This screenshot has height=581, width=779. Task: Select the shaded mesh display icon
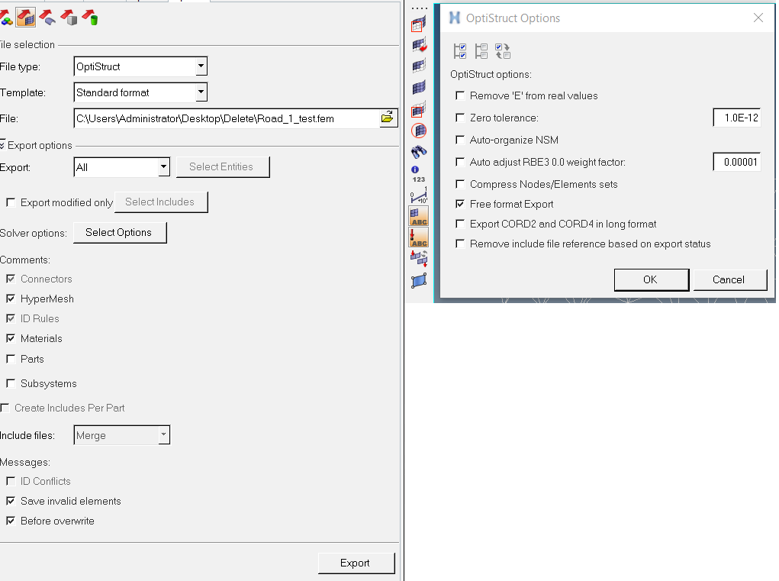click(x=419, y=87)
